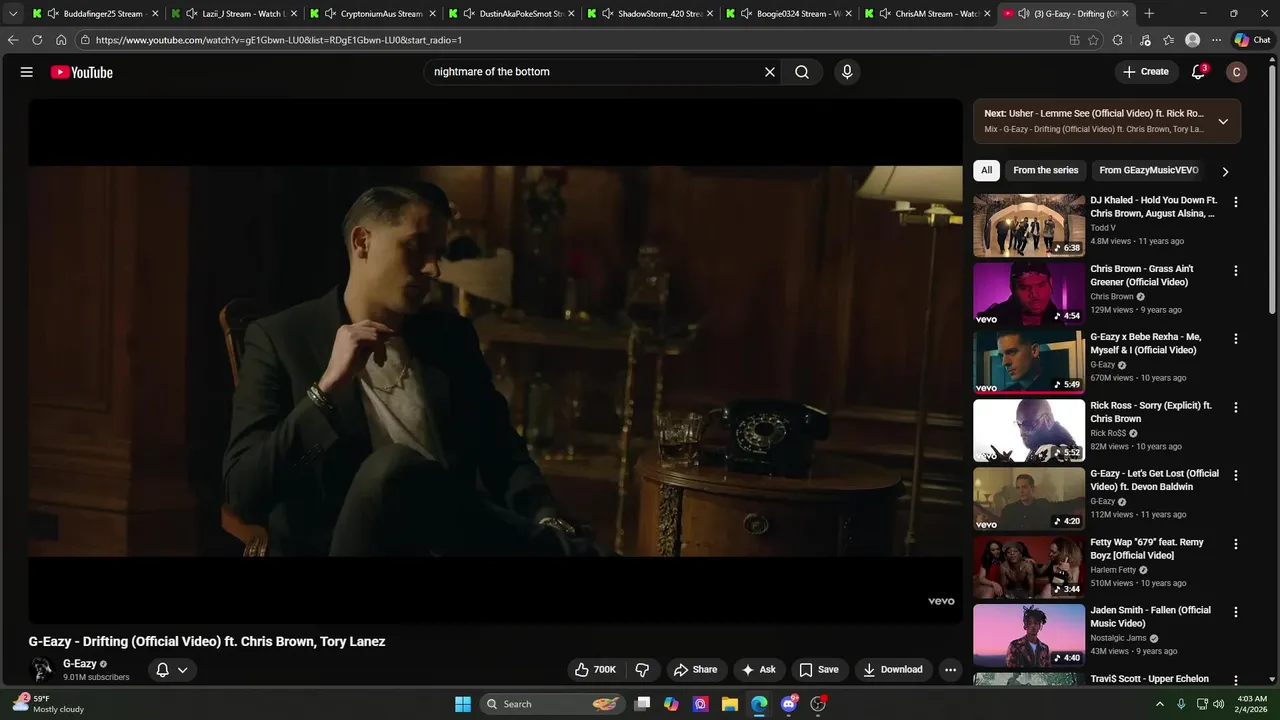Screen dimensions: 1280x720
Task: Open Jaden Smith Fallen thumbnail
Action: click(x=1029, y=635)
